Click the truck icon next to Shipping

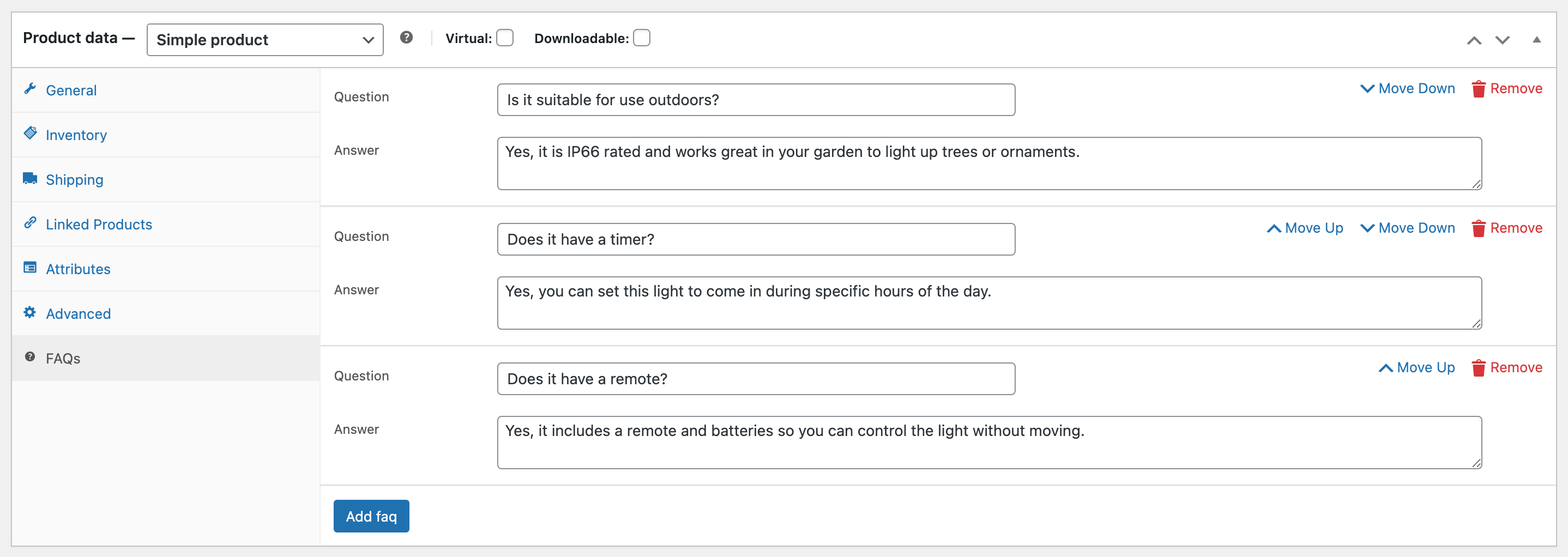(30, 178)
